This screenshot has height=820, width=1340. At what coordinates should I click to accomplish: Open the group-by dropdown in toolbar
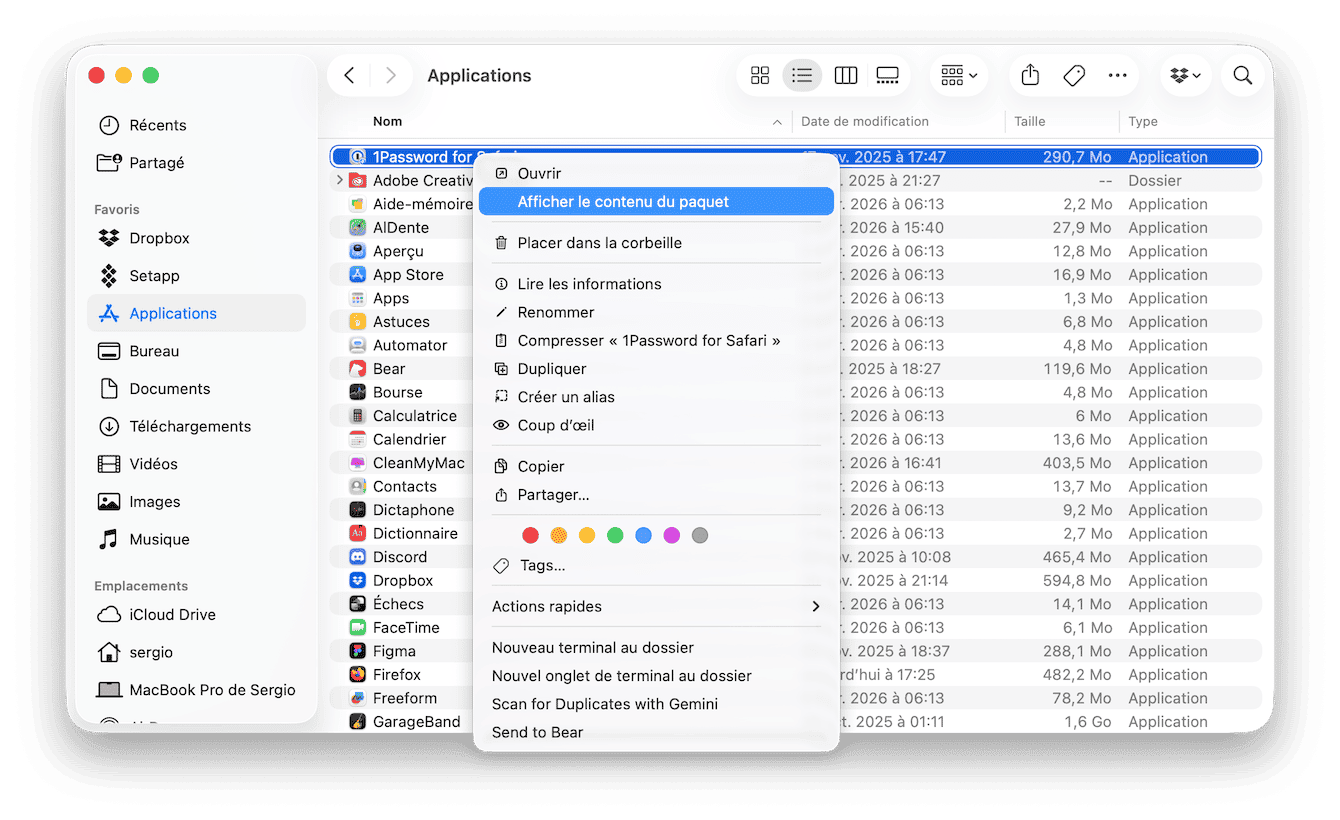[958, 76]
